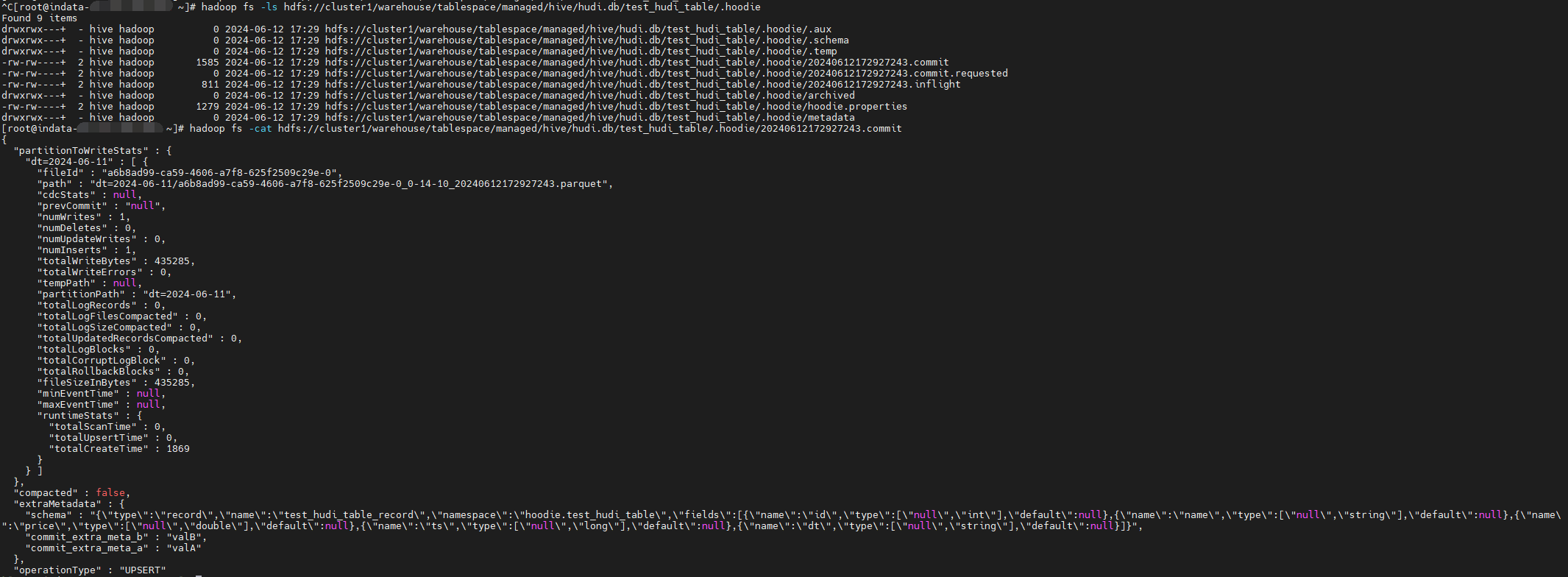Viewport: 1568px width, 577px height.
Task: Click the "runtimeStats" JSON key
Action: [x=78, y=416]
